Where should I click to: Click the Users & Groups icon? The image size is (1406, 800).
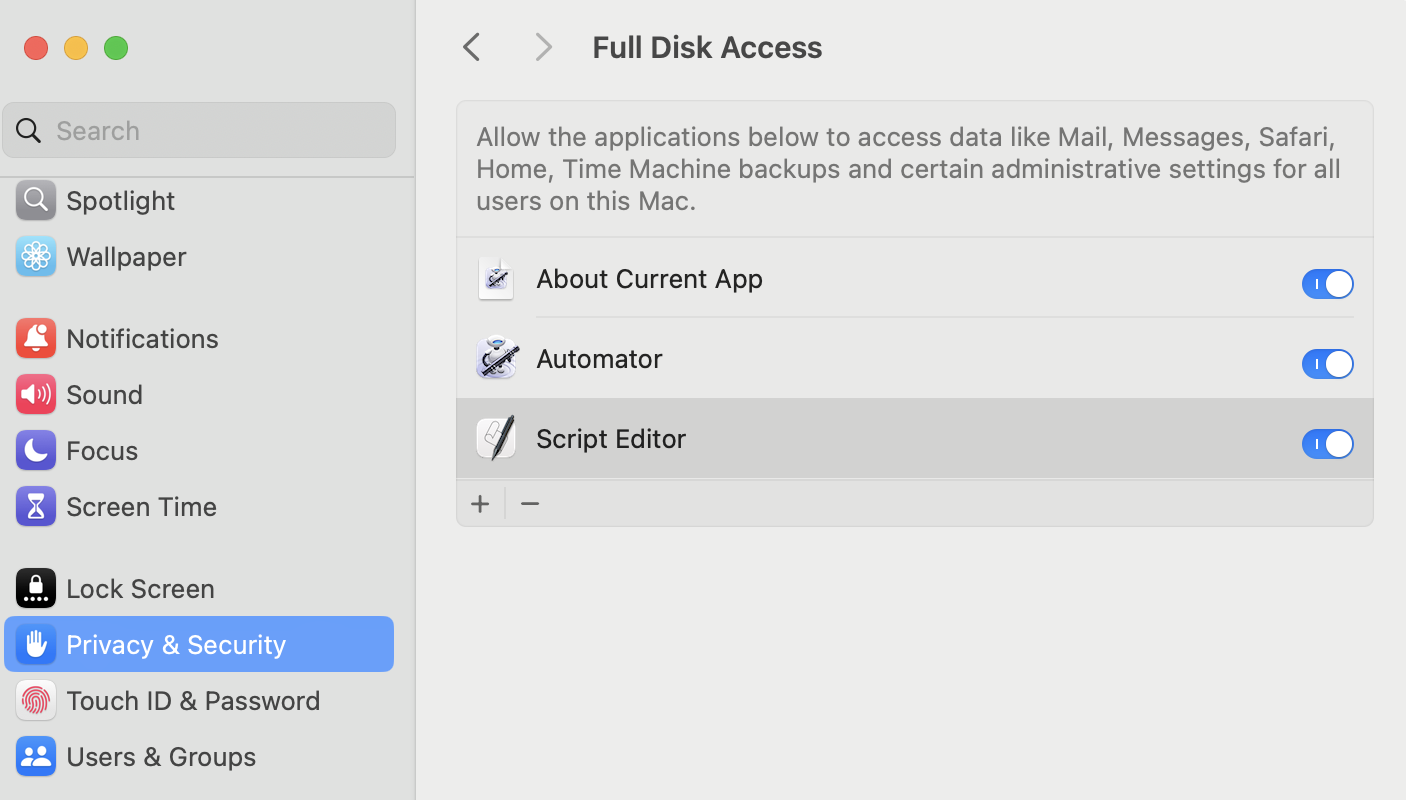click(36, 756)
